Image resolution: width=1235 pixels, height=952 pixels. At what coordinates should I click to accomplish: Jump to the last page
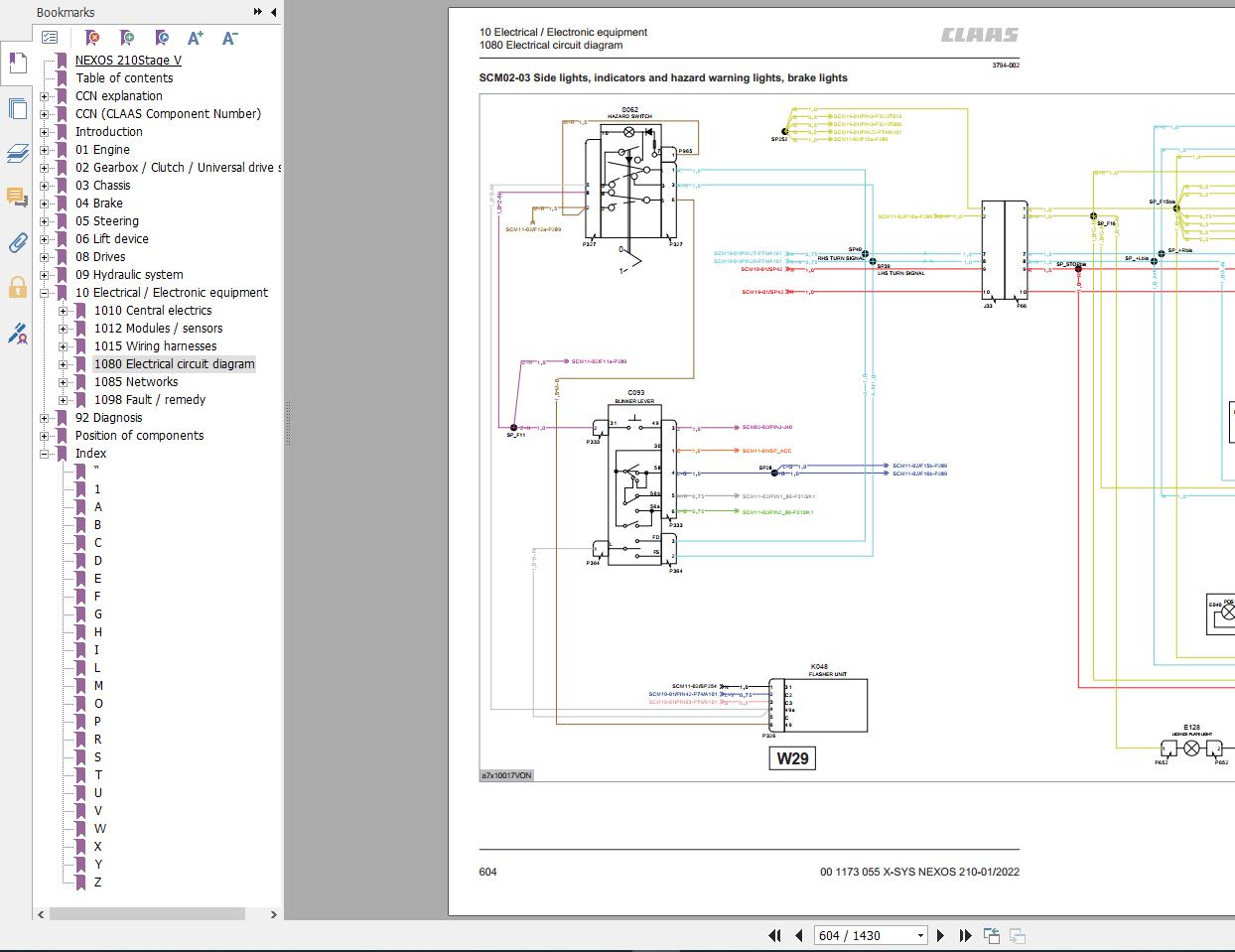pyautogui.click(x=965, y=935)
